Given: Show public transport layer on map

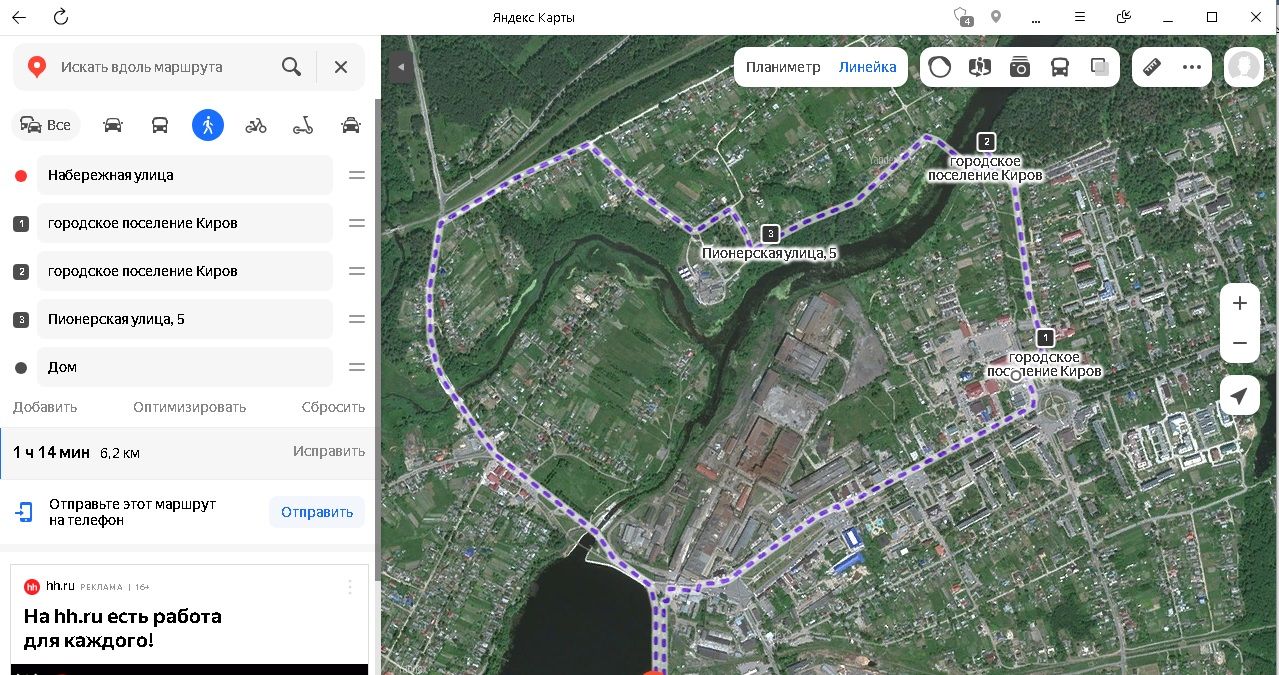Looking at the screenshot, I should pyautogui.click(x=1060, y=67).
